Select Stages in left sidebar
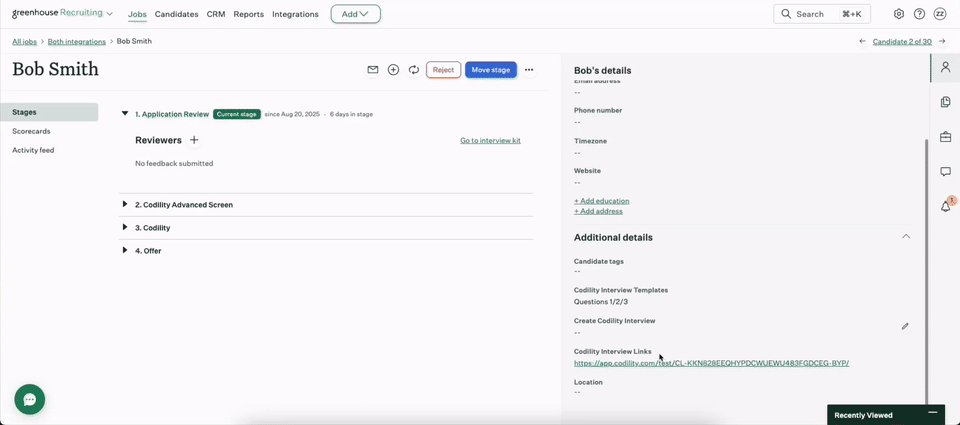 pos(49,112)
